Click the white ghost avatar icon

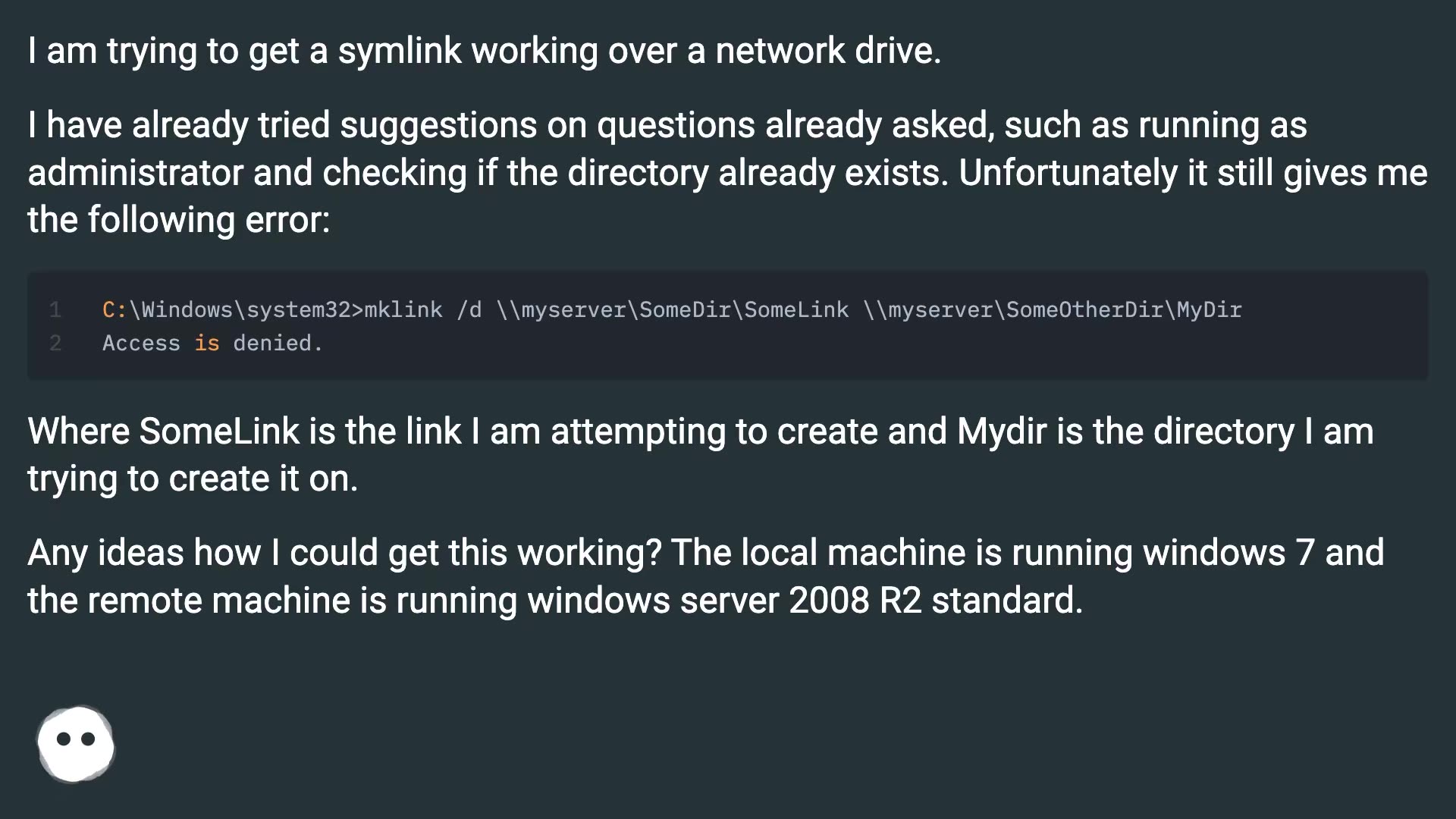pyautogui.click(x=76, y=744)
